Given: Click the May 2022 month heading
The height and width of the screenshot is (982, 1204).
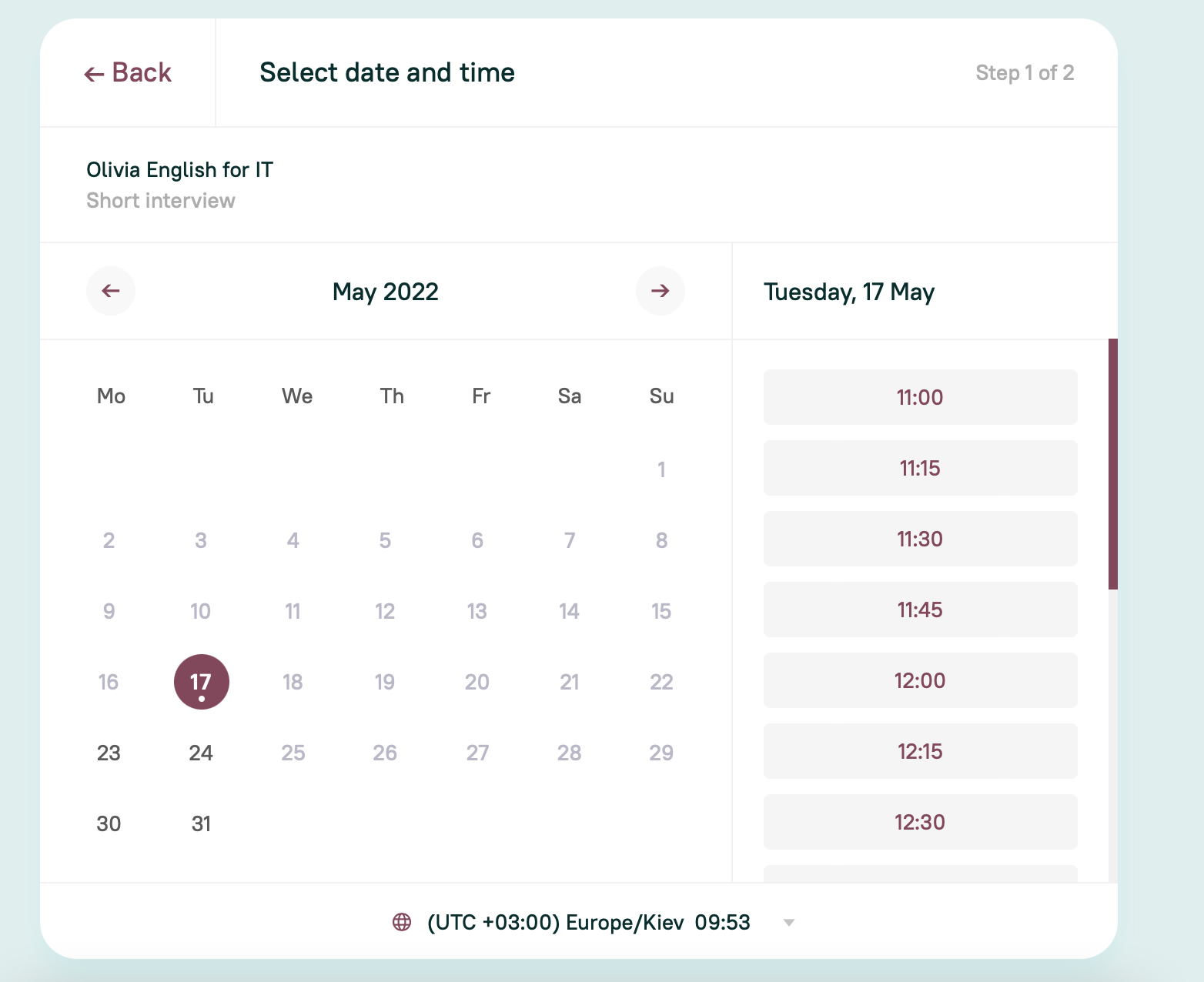Looking at the screenshot, I should 385,292.
